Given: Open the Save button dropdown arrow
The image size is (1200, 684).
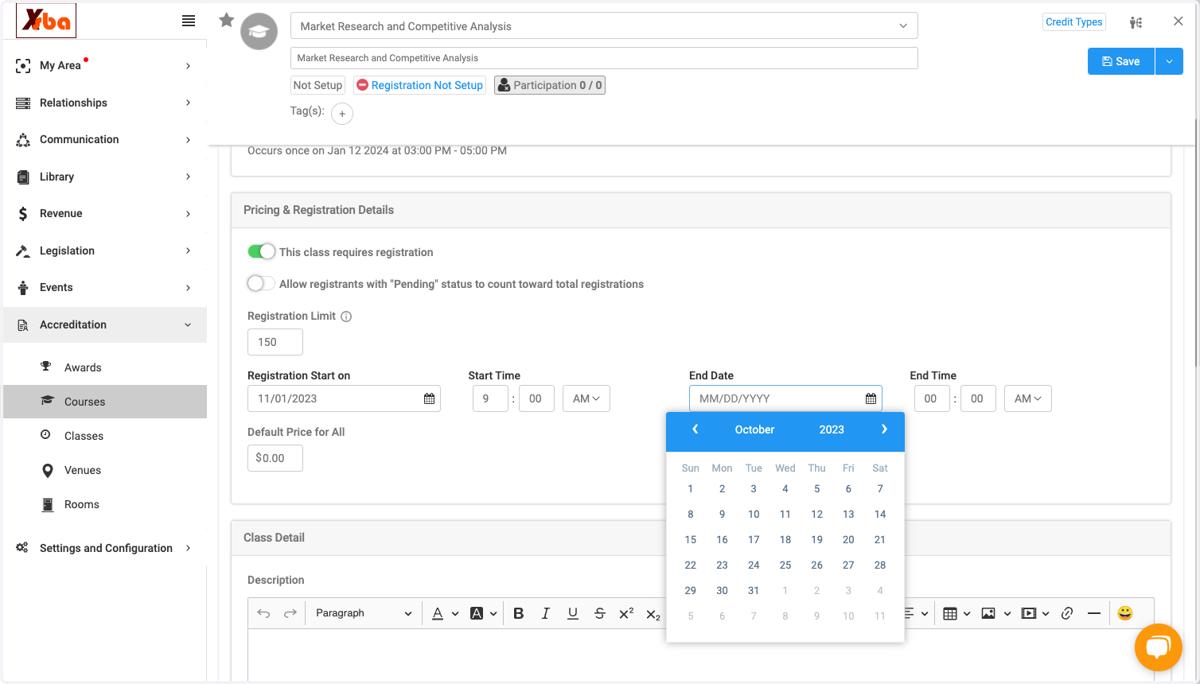Looking at the screenshot, I should tap(1169, 61).
